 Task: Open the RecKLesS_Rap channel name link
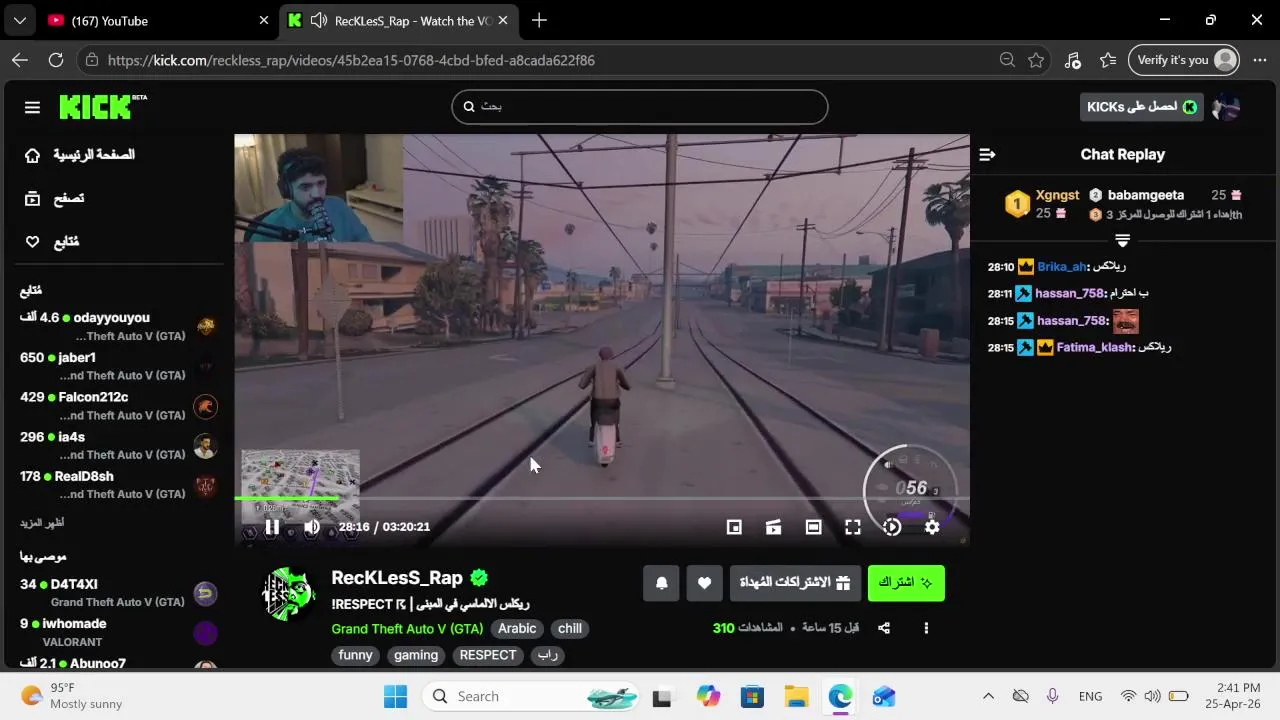point(397,577)
